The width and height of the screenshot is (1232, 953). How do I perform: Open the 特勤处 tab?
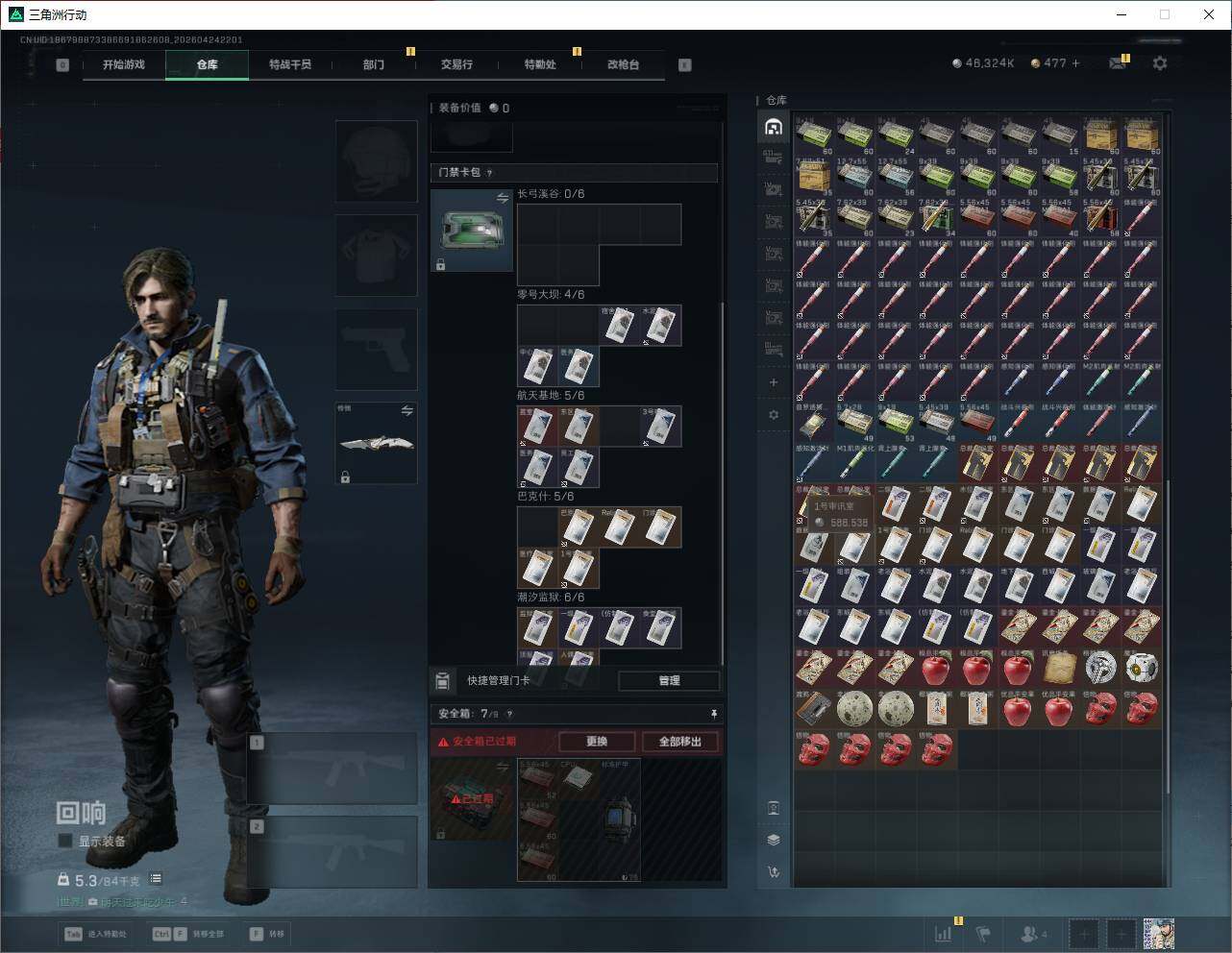click(540, 64)
